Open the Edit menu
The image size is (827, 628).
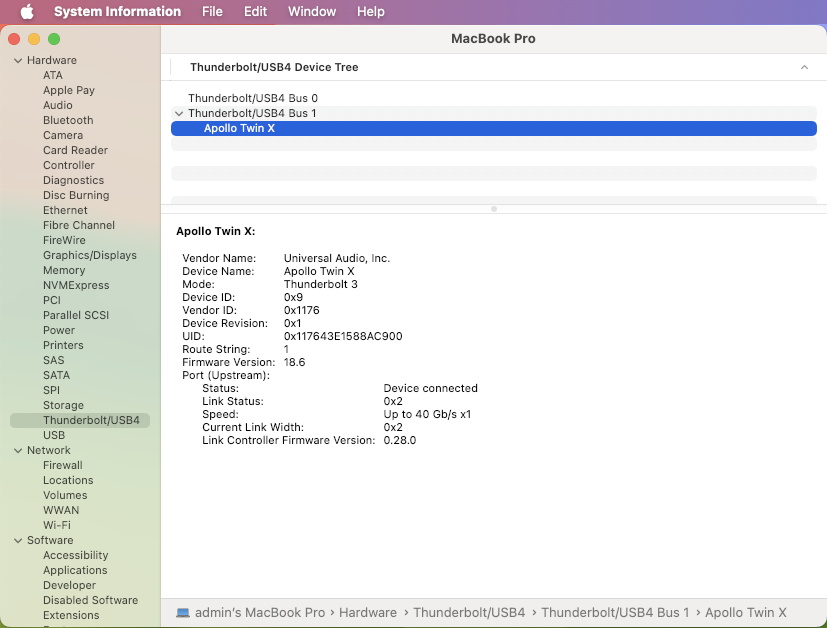(x=255, y=12)
